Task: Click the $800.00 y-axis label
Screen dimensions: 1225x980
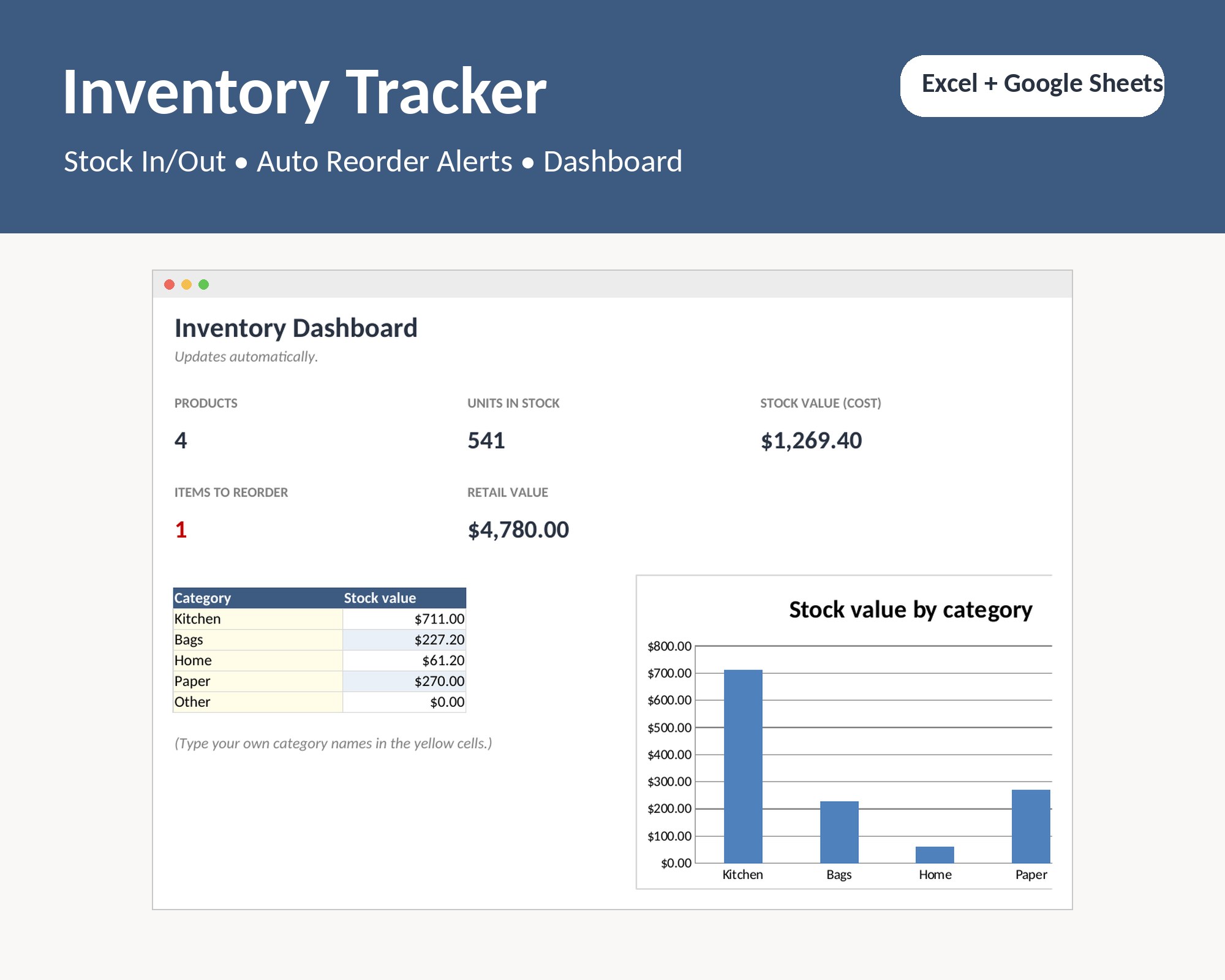Action: [669, 646]
